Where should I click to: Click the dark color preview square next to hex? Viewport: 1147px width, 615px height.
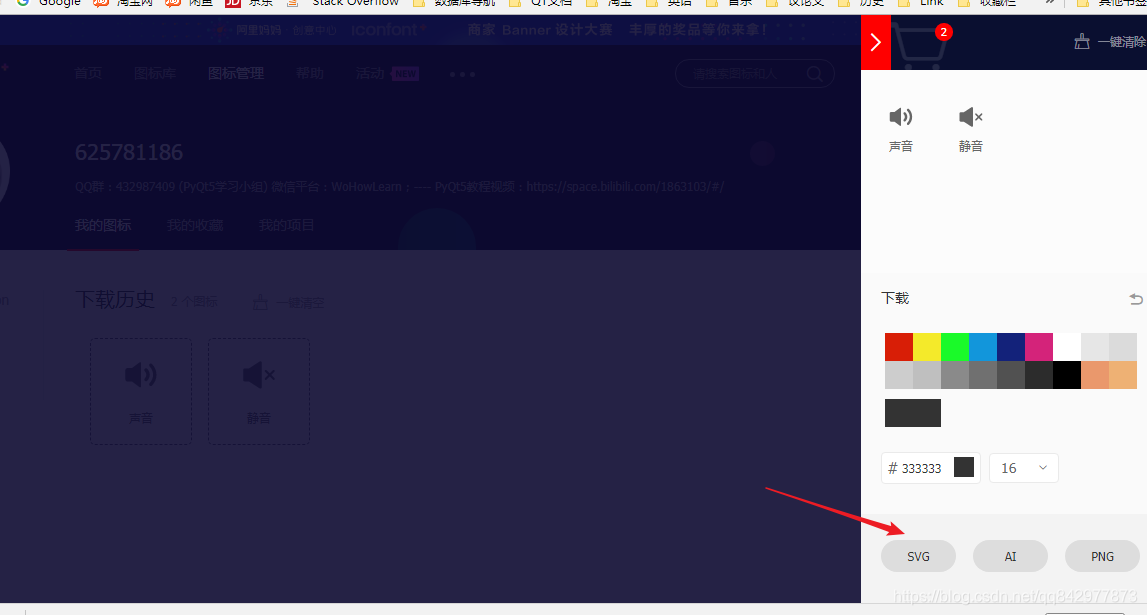tap(964, 467)
